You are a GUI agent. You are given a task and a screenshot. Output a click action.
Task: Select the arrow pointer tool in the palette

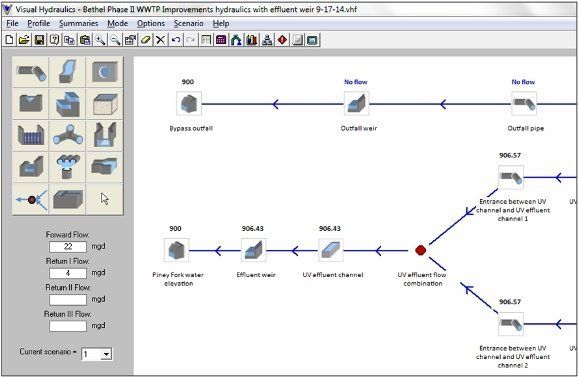[x=105, y=199]
